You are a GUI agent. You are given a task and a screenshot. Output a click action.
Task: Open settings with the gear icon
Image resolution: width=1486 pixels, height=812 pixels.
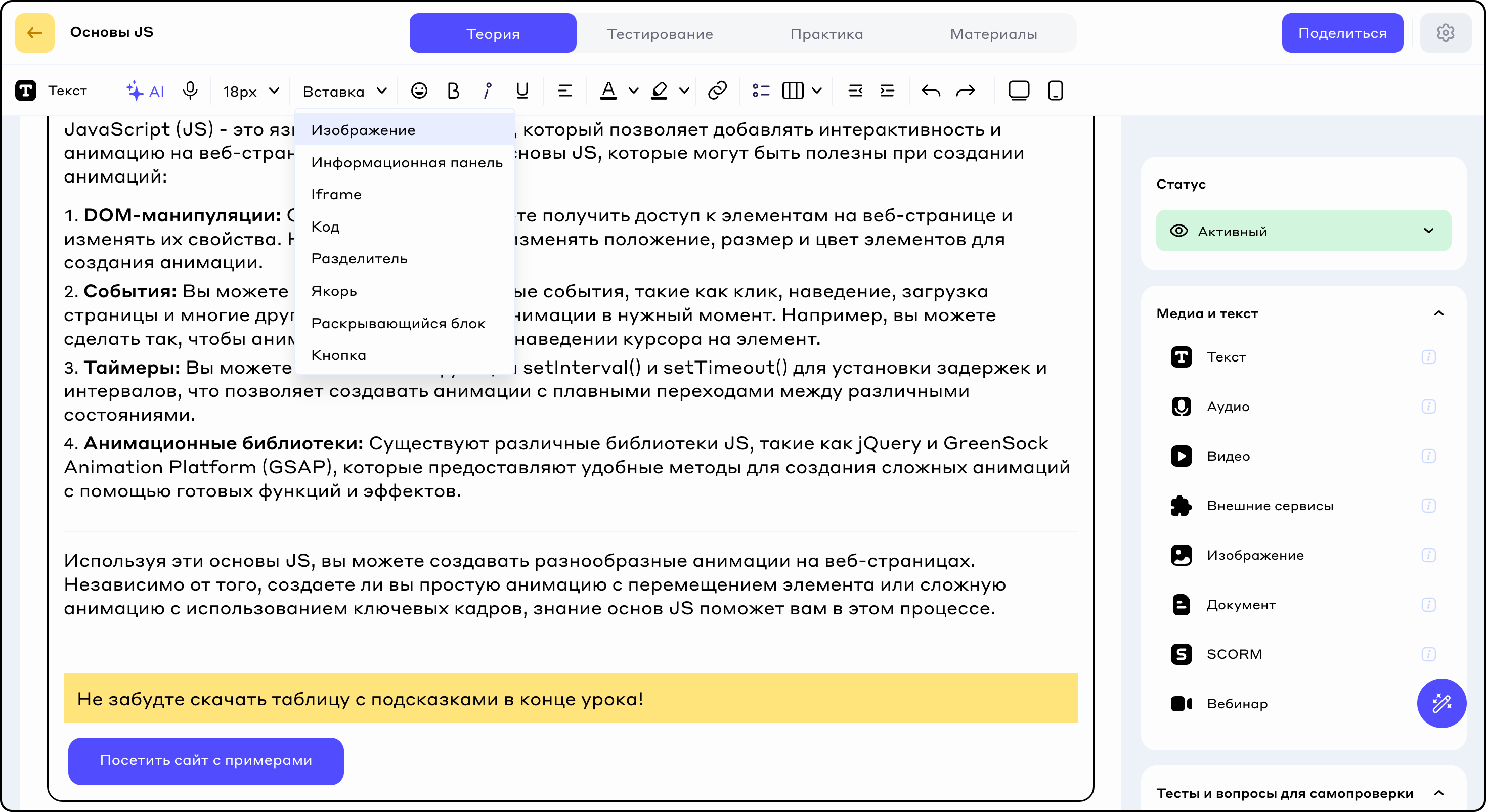tap(1445, 33)
